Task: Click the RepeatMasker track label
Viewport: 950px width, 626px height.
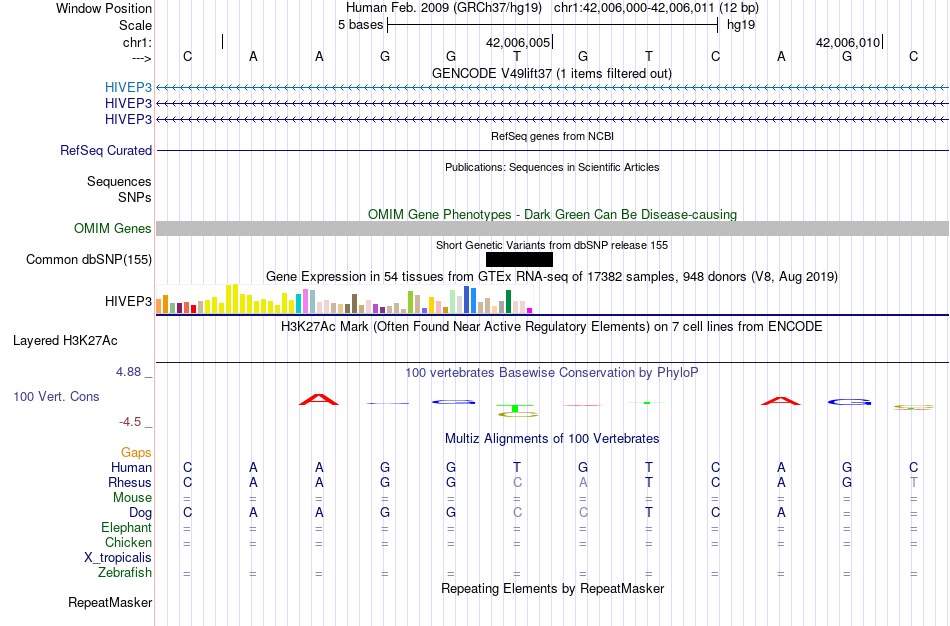Action: [110, 602]
